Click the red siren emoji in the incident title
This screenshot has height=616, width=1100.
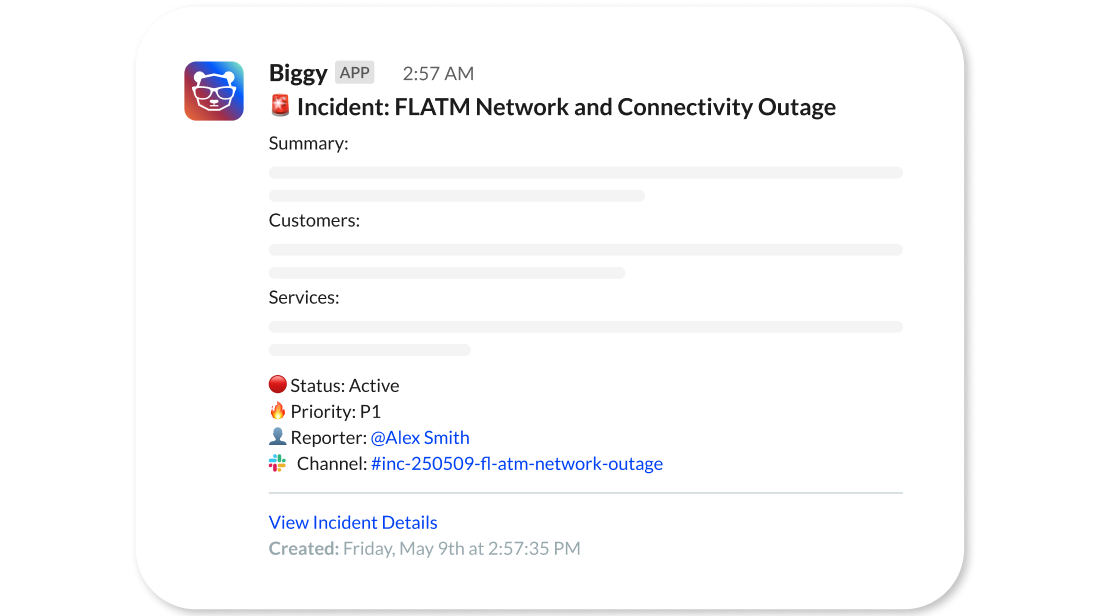coord(279,106)
